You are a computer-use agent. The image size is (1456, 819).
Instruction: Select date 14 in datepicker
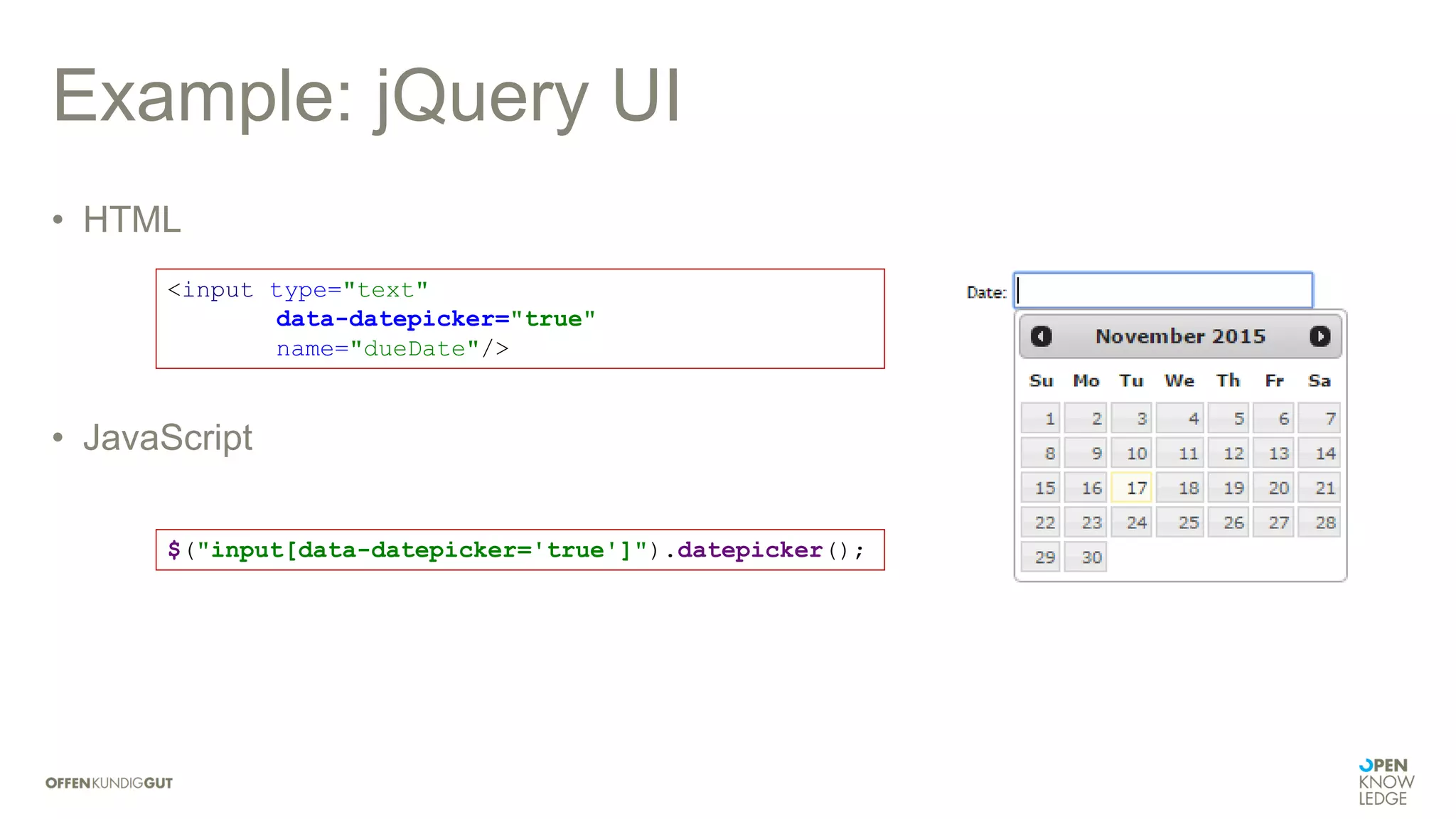[1319, 453]
